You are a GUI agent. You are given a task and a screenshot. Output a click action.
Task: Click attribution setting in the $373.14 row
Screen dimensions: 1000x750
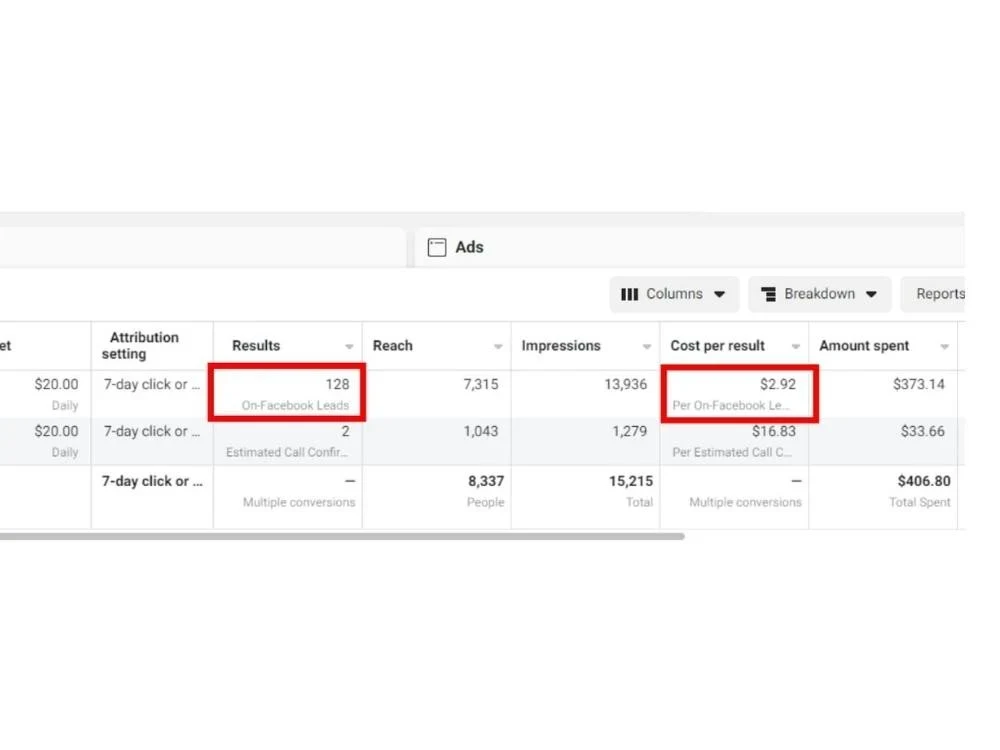click(x=152, y=384)
